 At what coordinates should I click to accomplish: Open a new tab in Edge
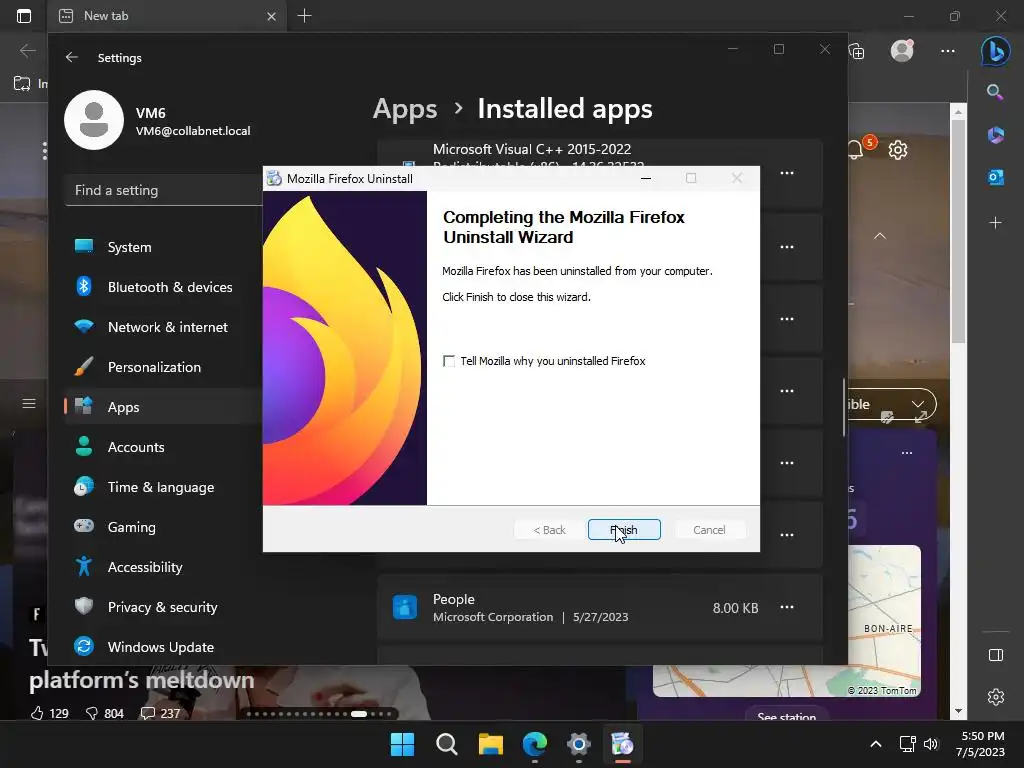click(x=304, y=16)
